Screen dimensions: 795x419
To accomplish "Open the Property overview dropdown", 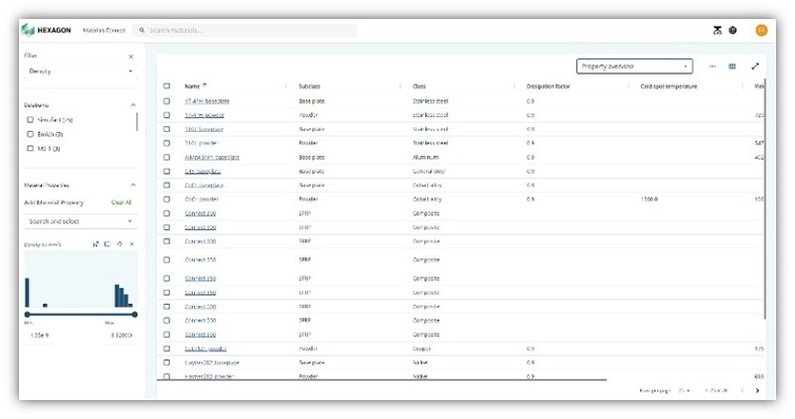I will pos(634,66).
